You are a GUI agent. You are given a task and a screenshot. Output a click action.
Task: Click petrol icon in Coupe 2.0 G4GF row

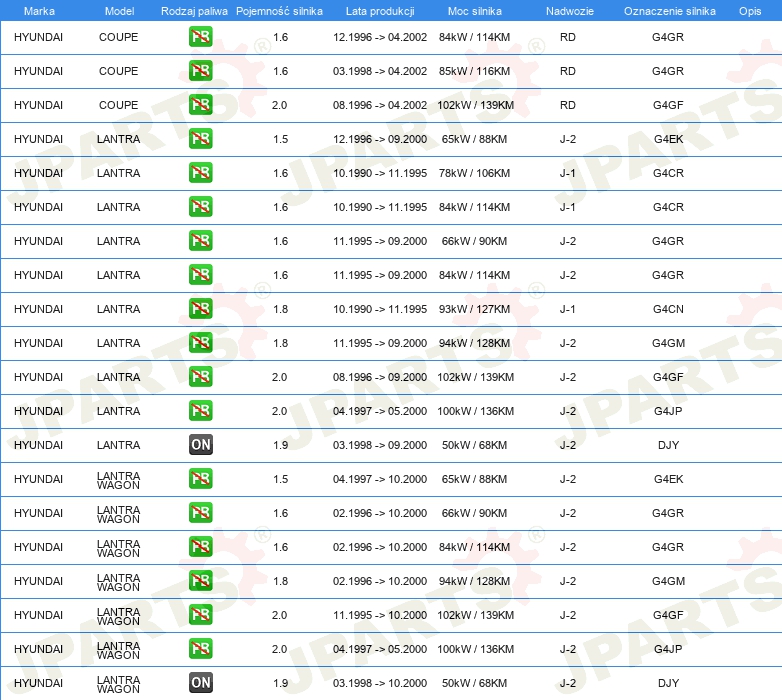[x=200, y=105]
